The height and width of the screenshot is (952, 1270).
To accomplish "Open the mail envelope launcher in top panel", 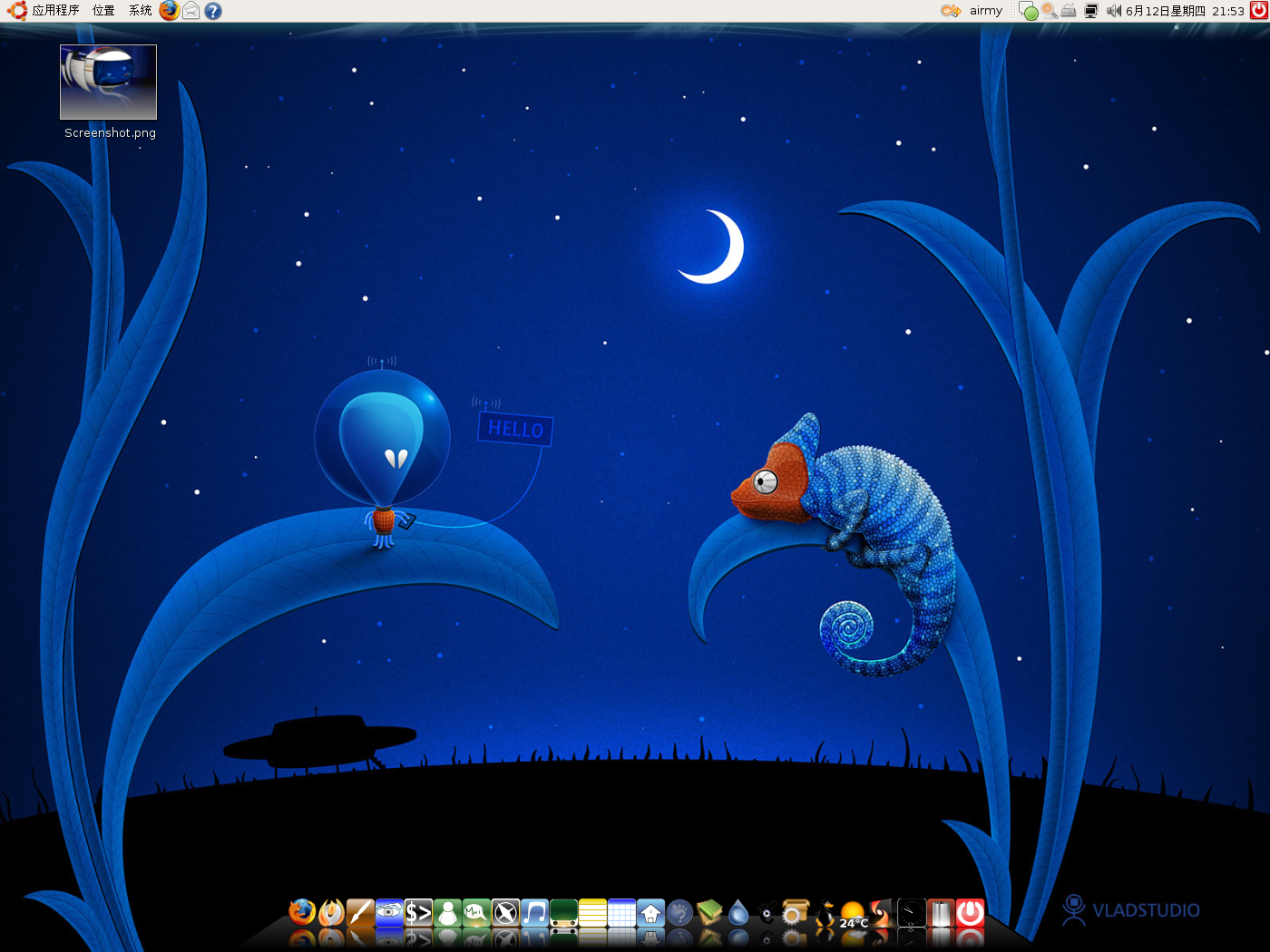I will coord(191,11).
